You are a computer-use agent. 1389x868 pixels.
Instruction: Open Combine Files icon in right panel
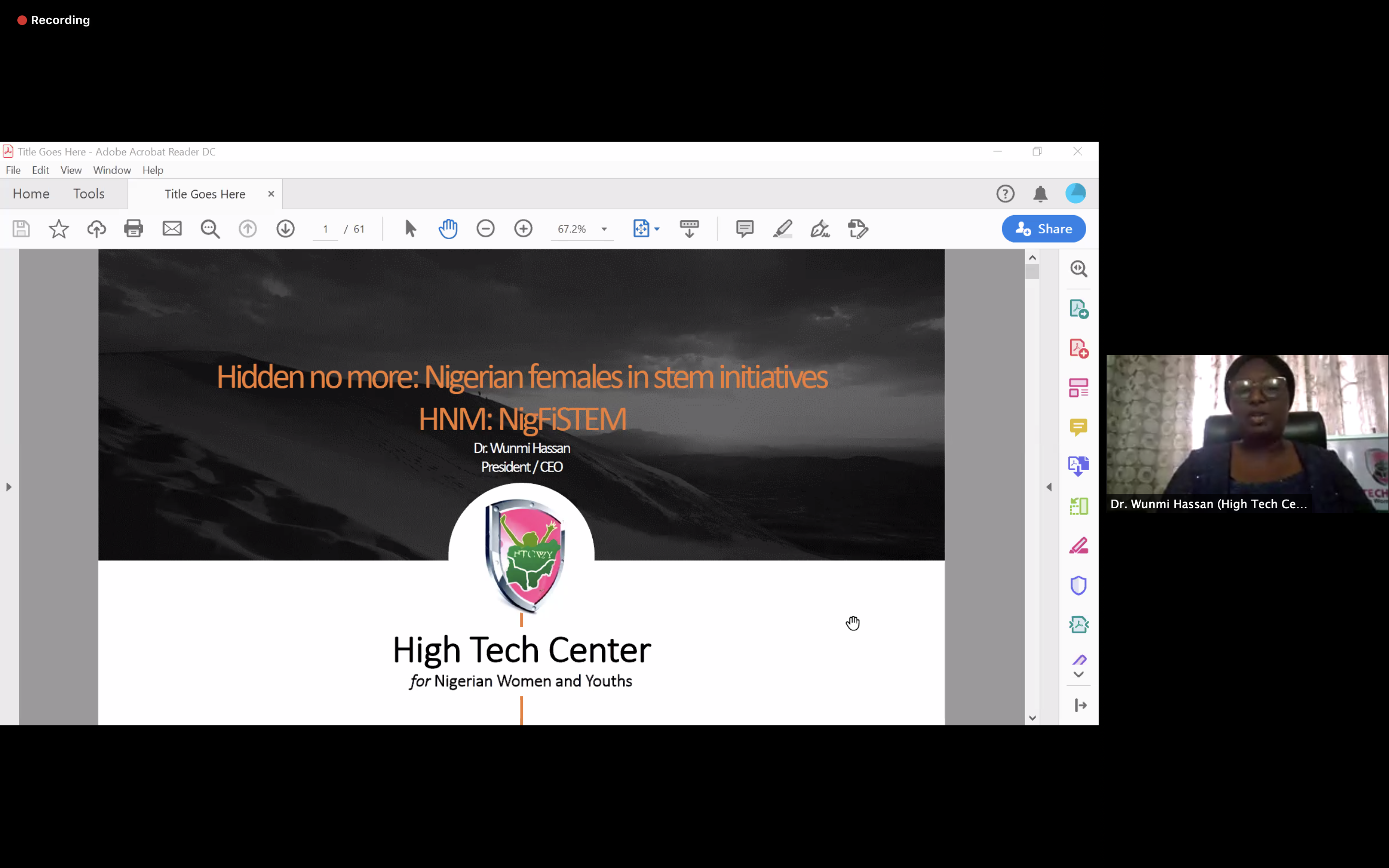click(x=1079, y=466)
